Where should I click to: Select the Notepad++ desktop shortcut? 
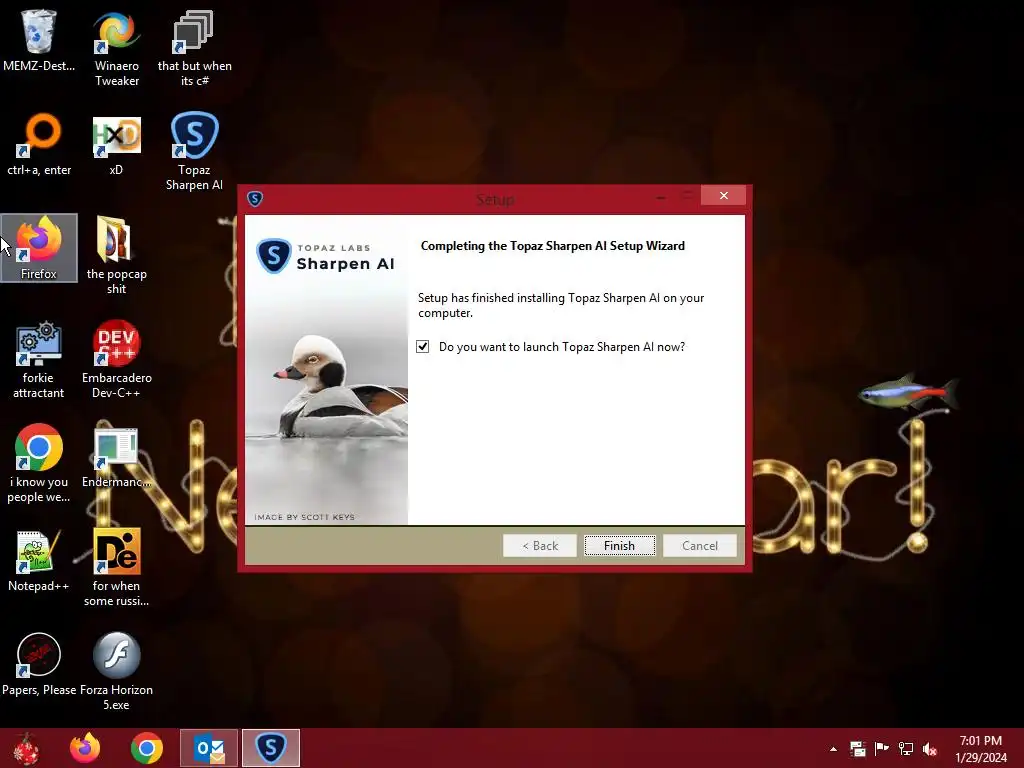pos(39,560)
